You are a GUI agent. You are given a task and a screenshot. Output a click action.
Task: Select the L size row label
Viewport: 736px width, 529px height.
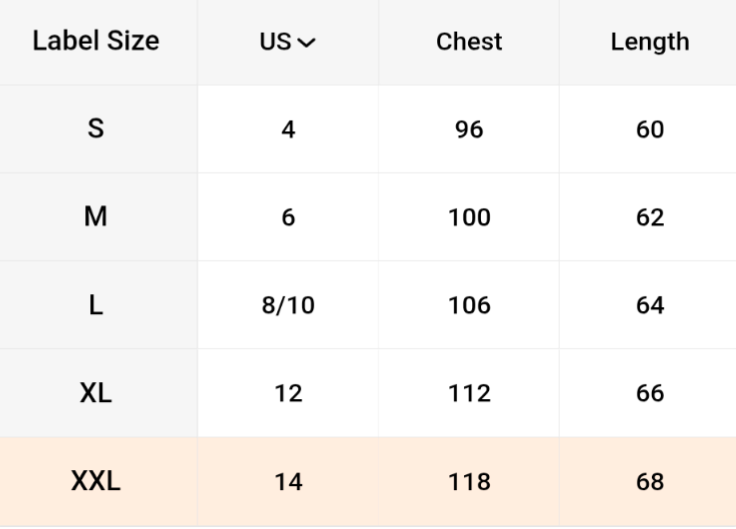96,305
